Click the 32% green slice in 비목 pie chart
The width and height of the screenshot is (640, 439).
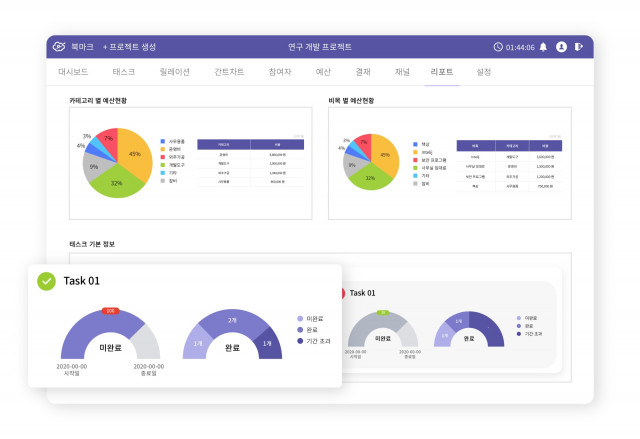point(368,176)
